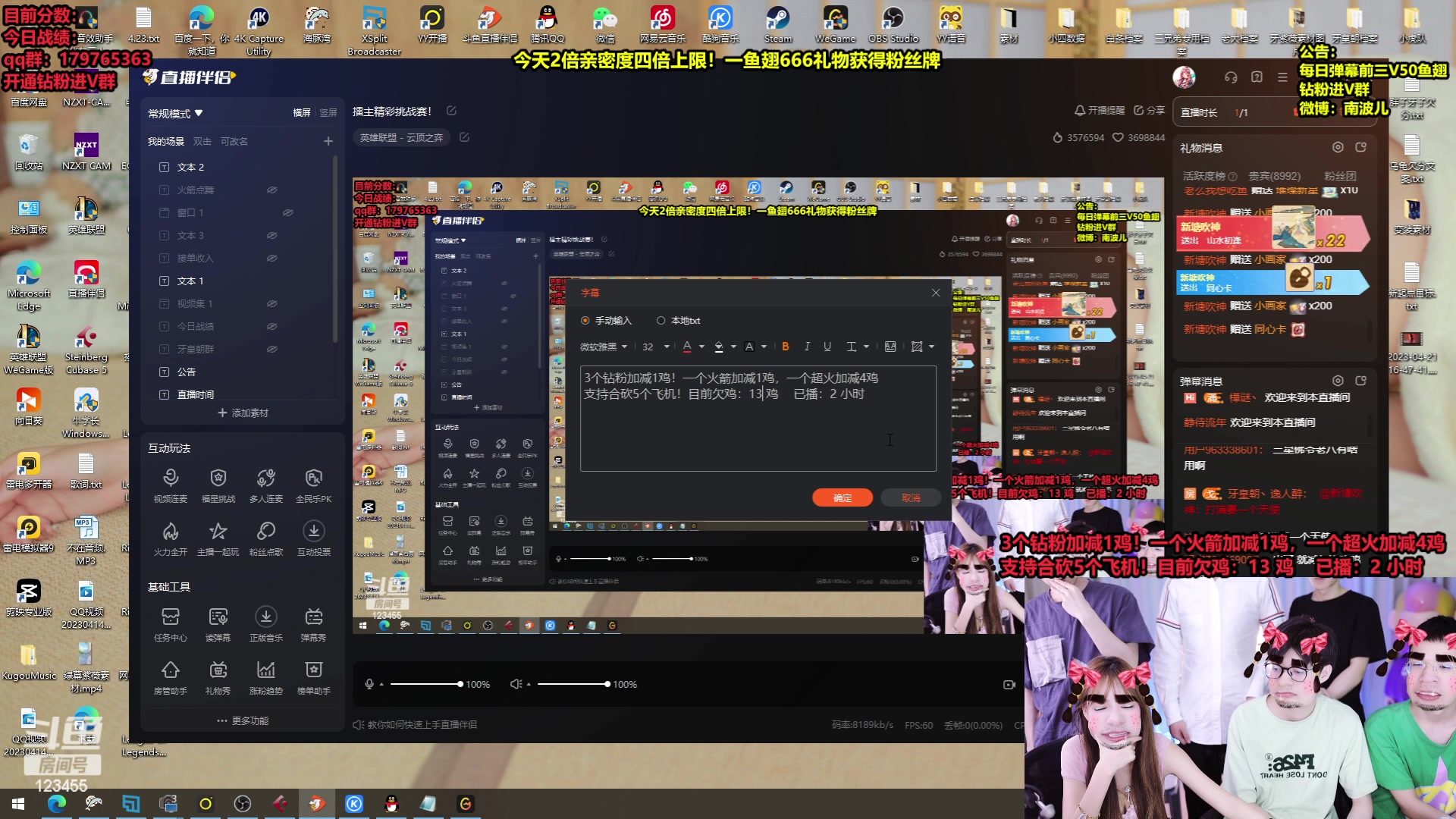1456x819 pixels.
Task: Open the 礼物消息 panel settings
Action: tap(1338, 147)
